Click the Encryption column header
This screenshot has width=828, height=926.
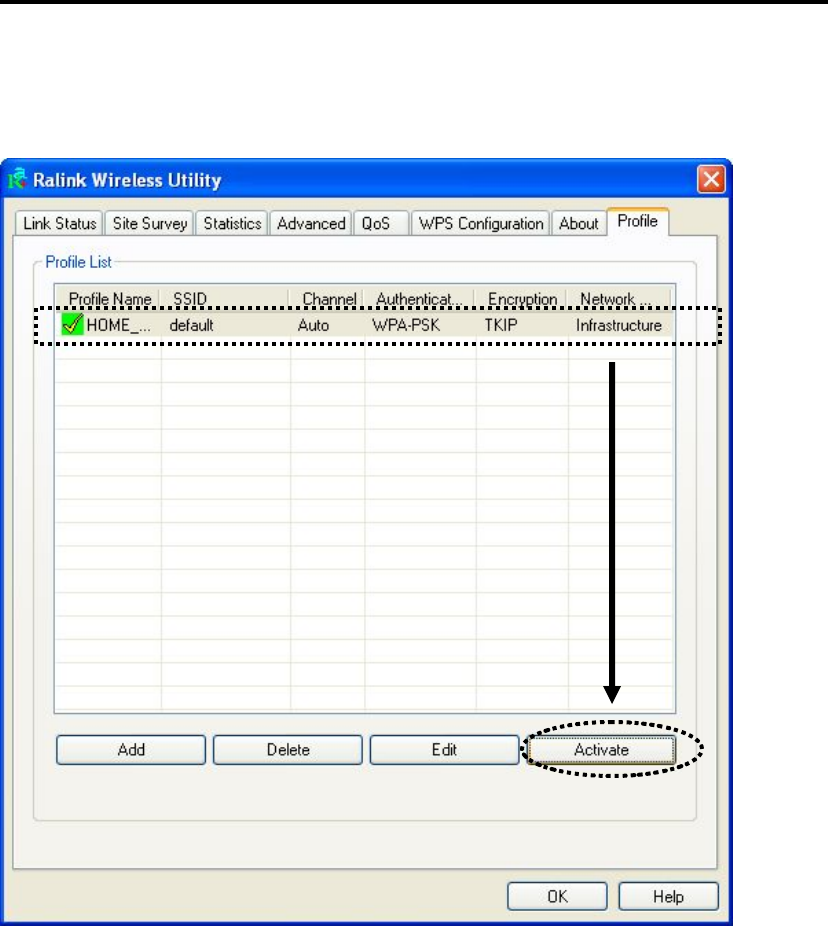click(521, 299)
